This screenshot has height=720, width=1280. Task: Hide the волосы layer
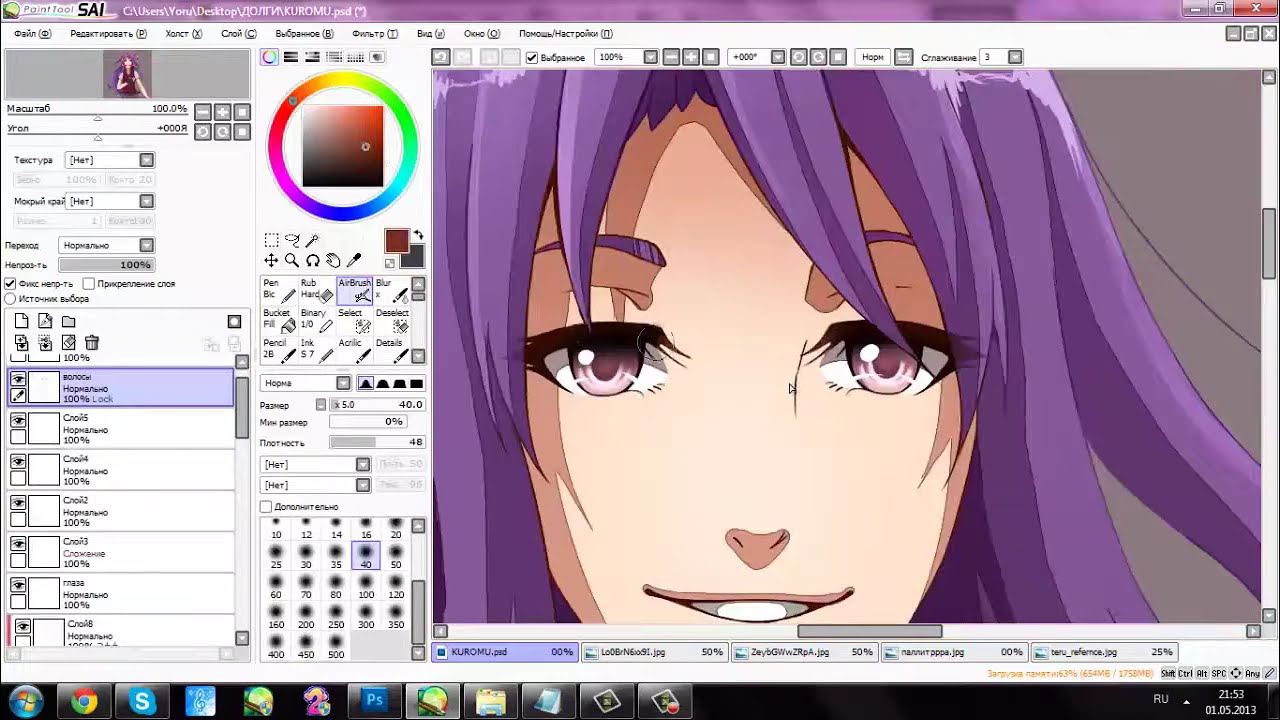point(18,379)
